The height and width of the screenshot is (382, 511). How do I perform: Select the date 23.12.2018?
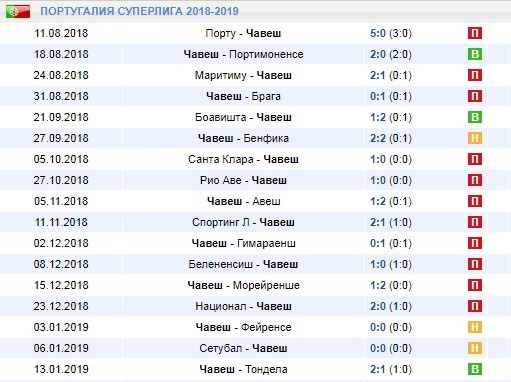coord(61,306)
